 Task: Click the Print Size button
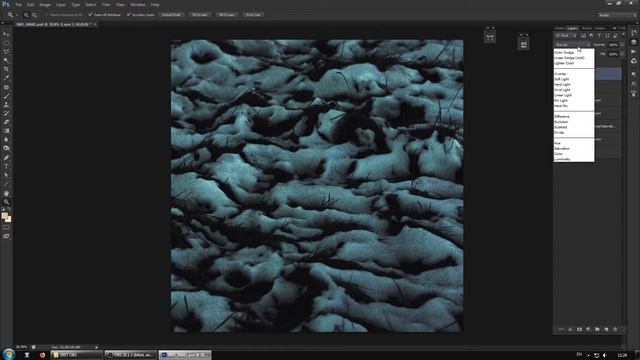pyautogui.click(x=253, y=15)
